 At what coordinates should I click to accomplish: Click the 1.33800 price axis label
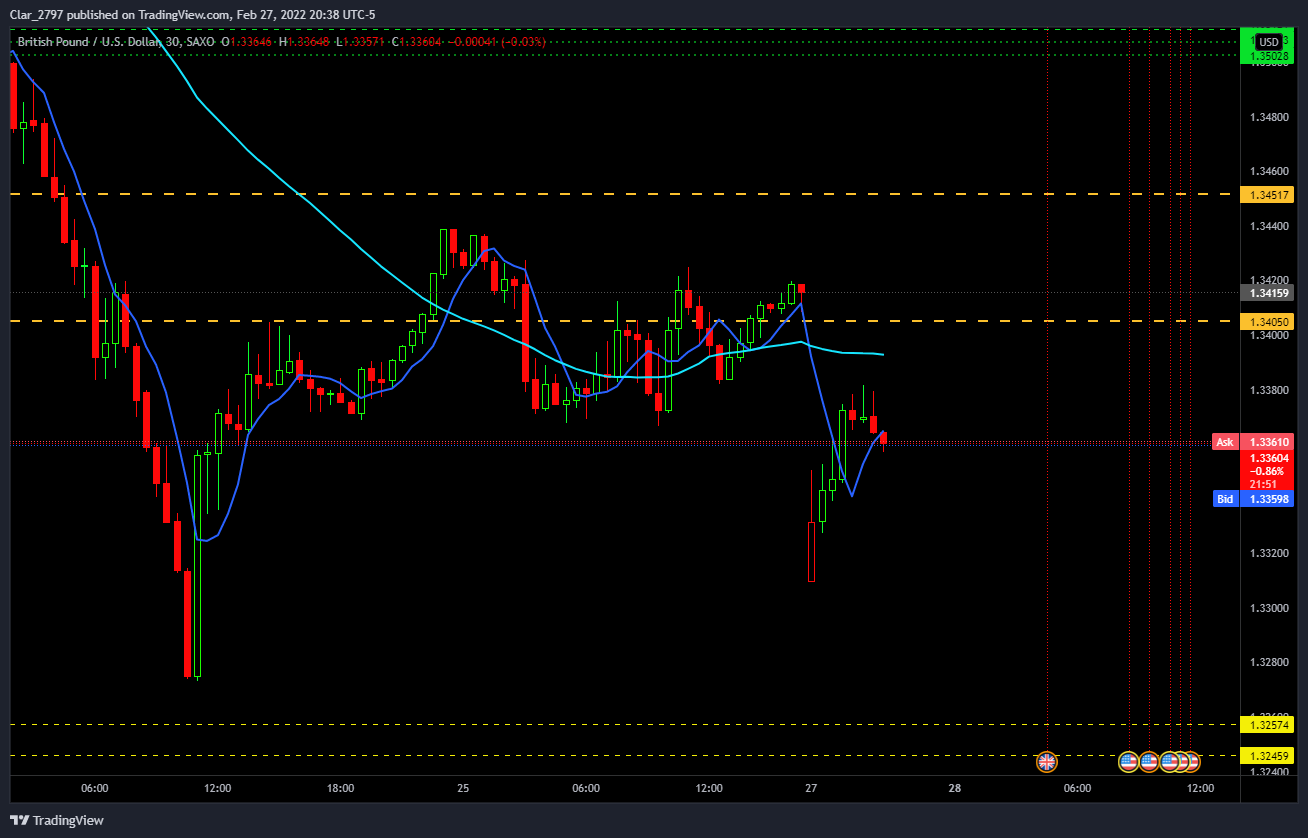[x=1267, y=390]
